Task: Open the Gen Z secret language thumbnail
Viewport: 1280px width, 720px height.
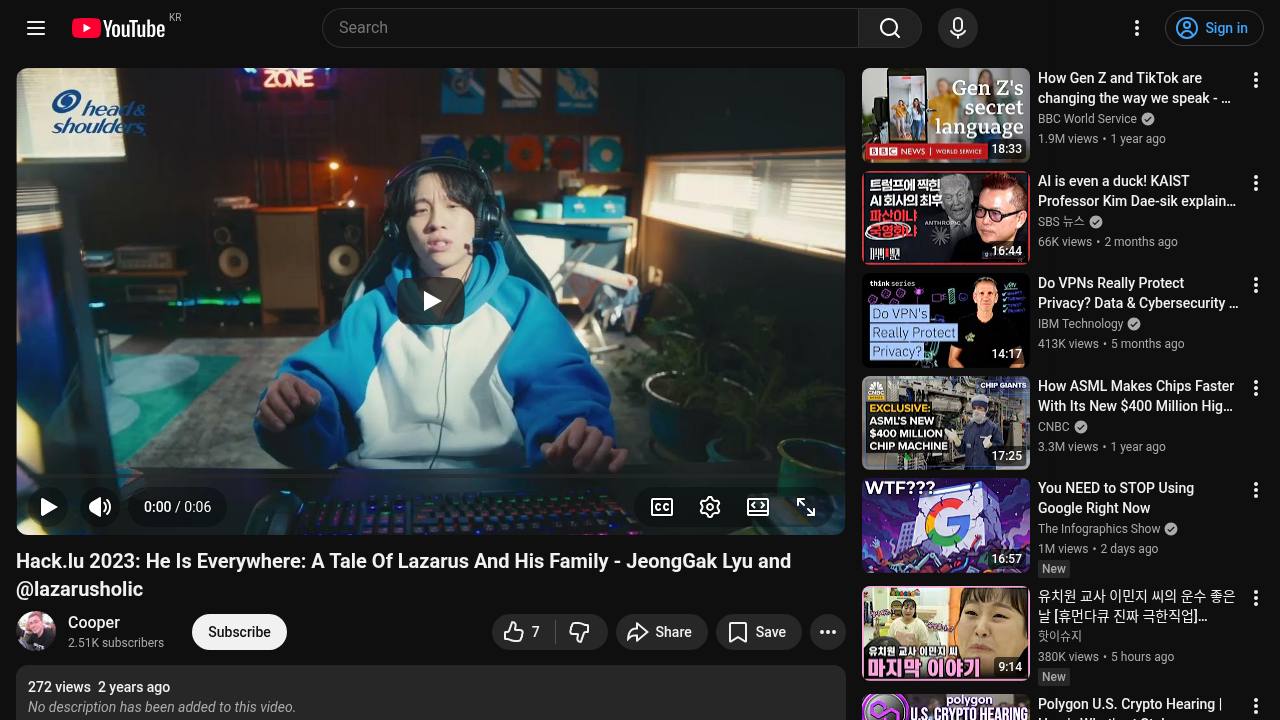Action: (946, 115)
